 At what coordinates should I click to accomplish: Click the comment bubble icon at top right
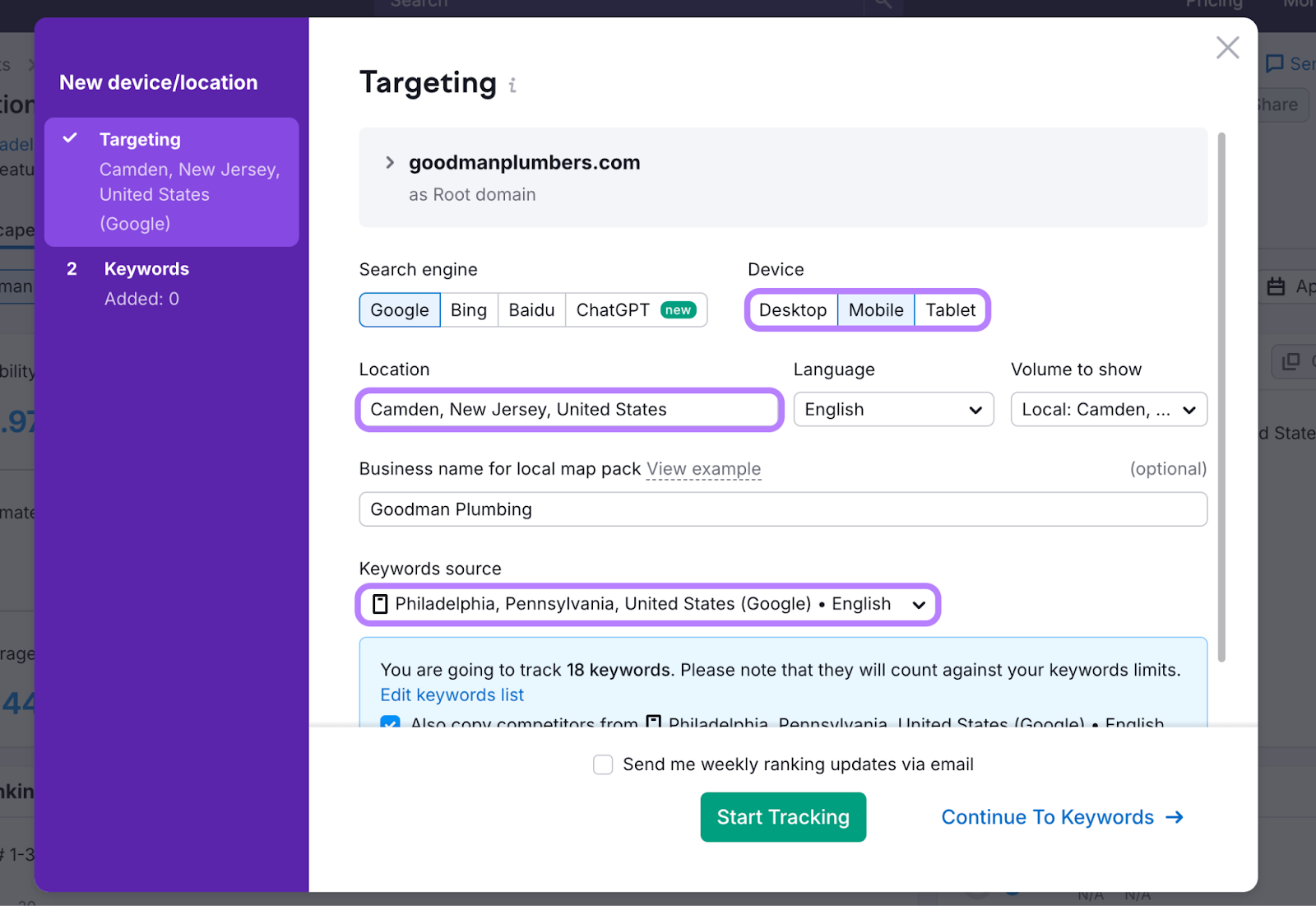coord(1274,63)
